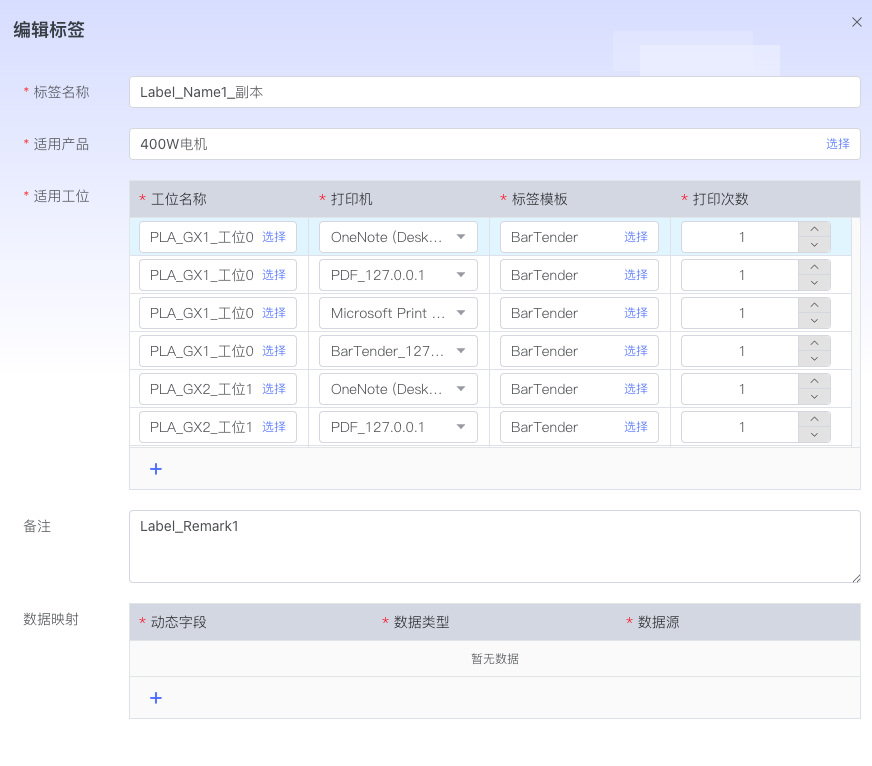Open the BarTender_127 printer dropdown
Image resolution: width=872 pixels, height=766 pixels.
(461, 351)
